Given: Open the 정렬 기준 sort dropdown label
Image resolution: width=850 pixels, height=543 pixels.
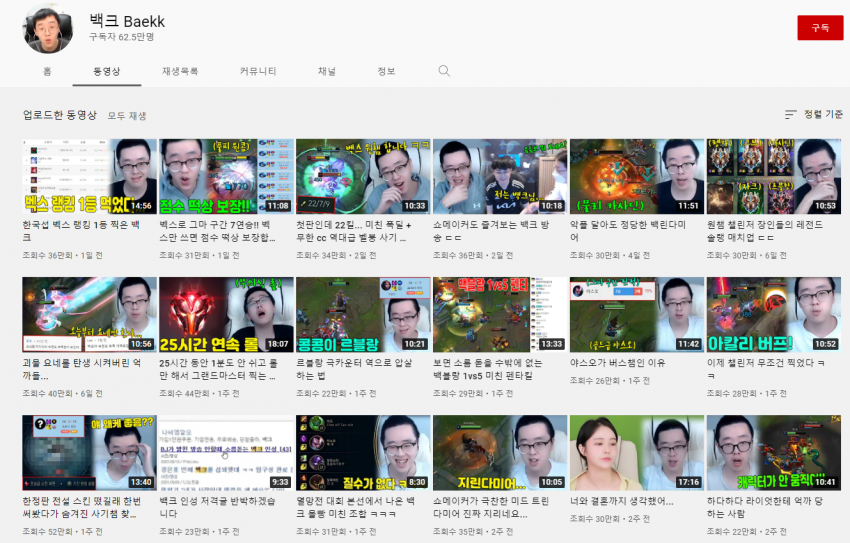Looking at the screenshot, I should point(823,114).
